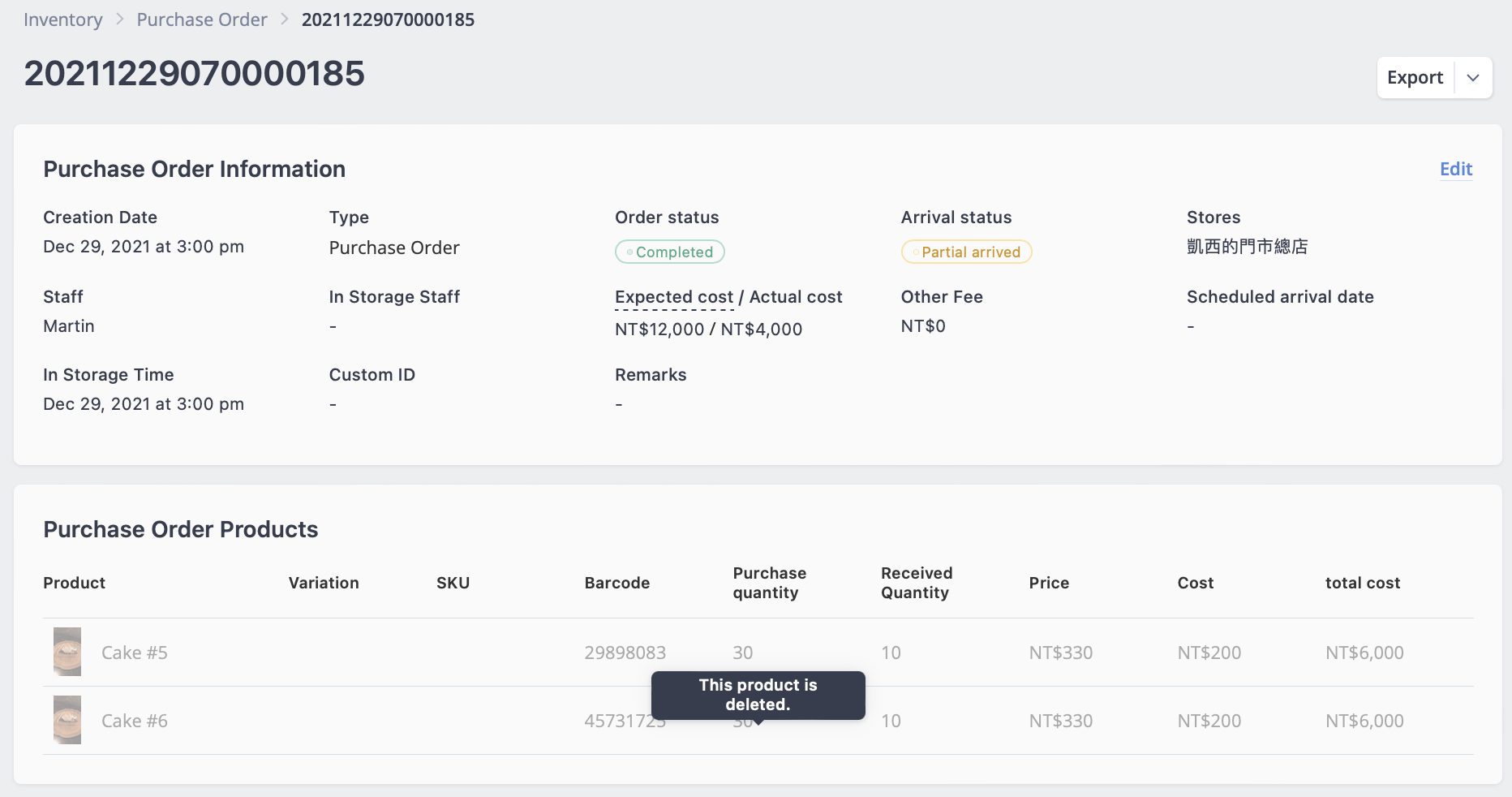Click the breadcrumb arrow after Inventory

pyautogui.click(x=120, y=19)
